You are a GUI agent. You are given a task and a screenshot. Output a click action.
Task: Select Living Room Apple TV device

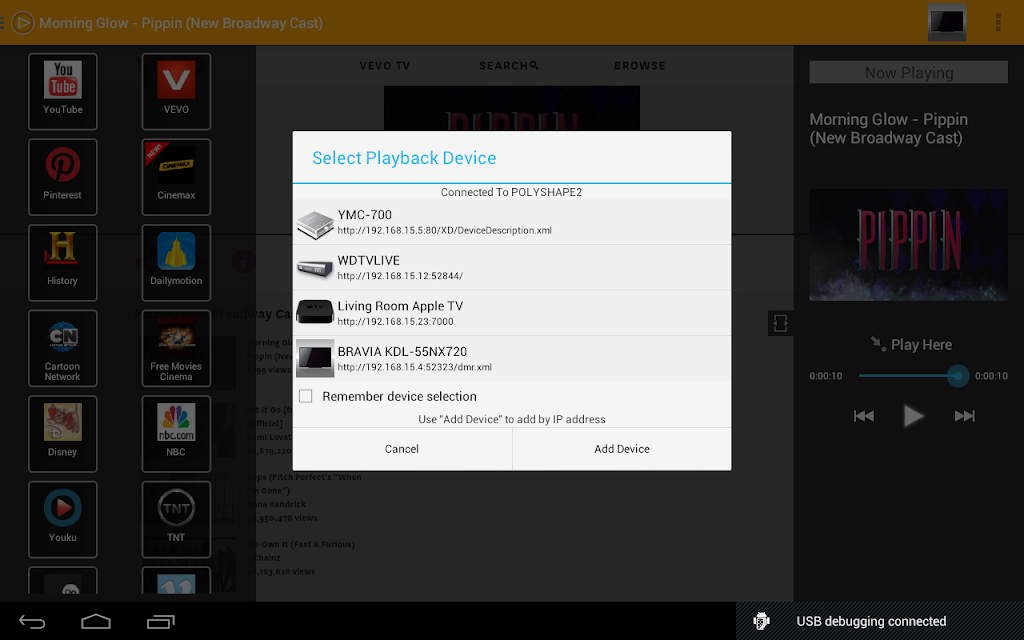pyautogui.click(x=511, y=313)
